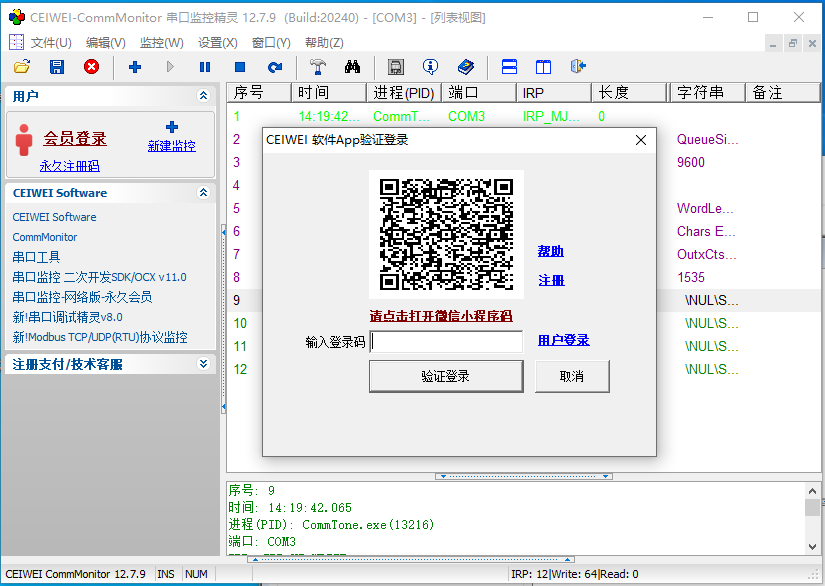Click the 取消 button in login dialog
The width and height of the screenshot is (825, 586).
572,376
